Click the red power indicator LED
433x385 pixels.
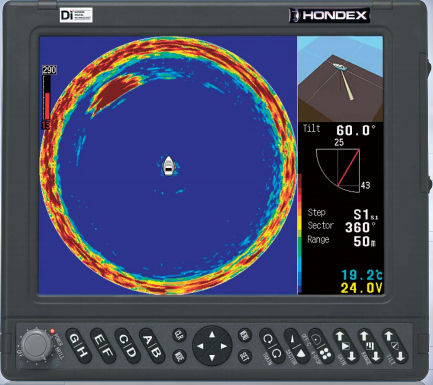coord(52,331)
